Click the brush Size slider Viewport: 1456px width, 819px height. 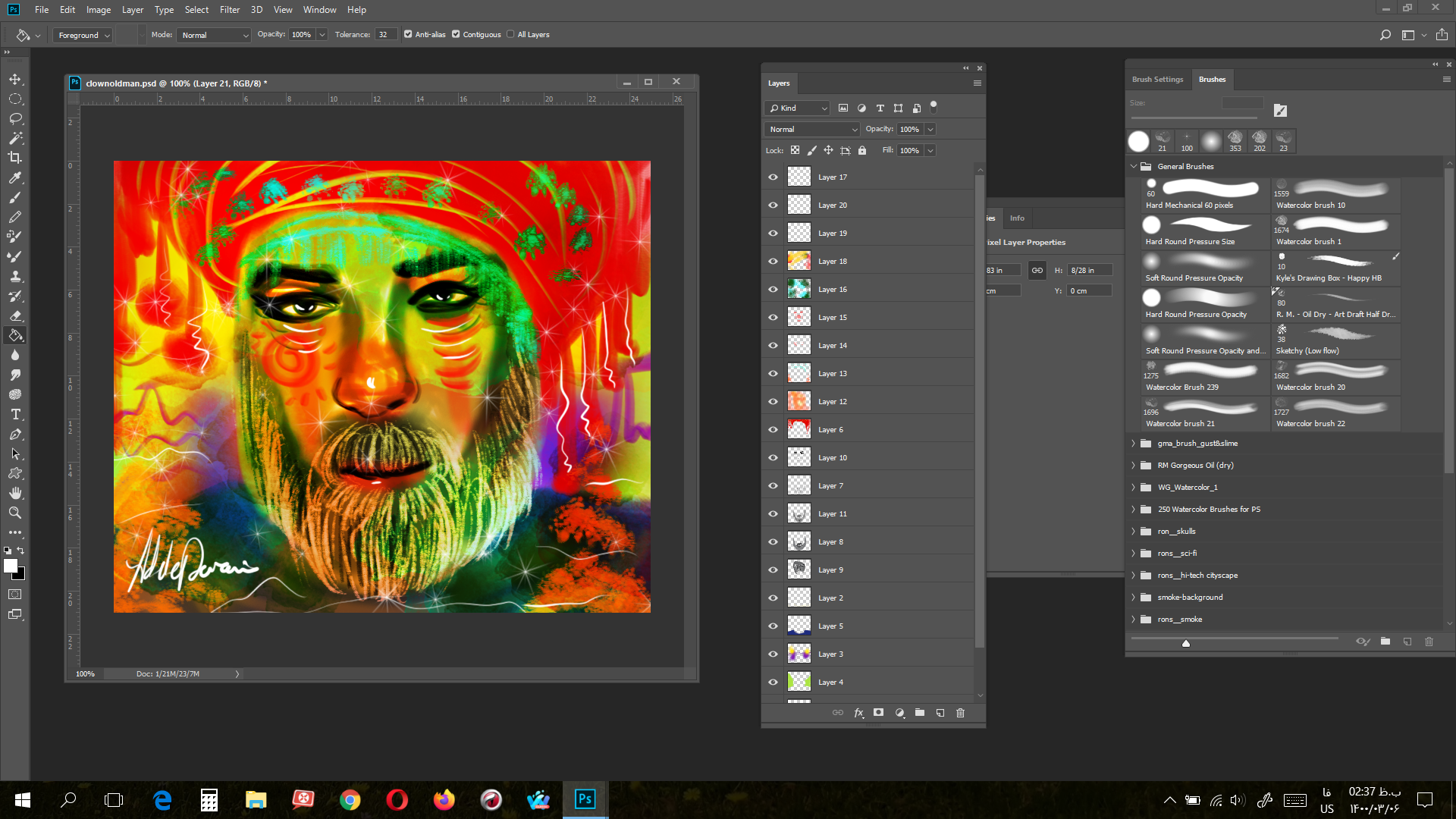tap(1194, 118)
